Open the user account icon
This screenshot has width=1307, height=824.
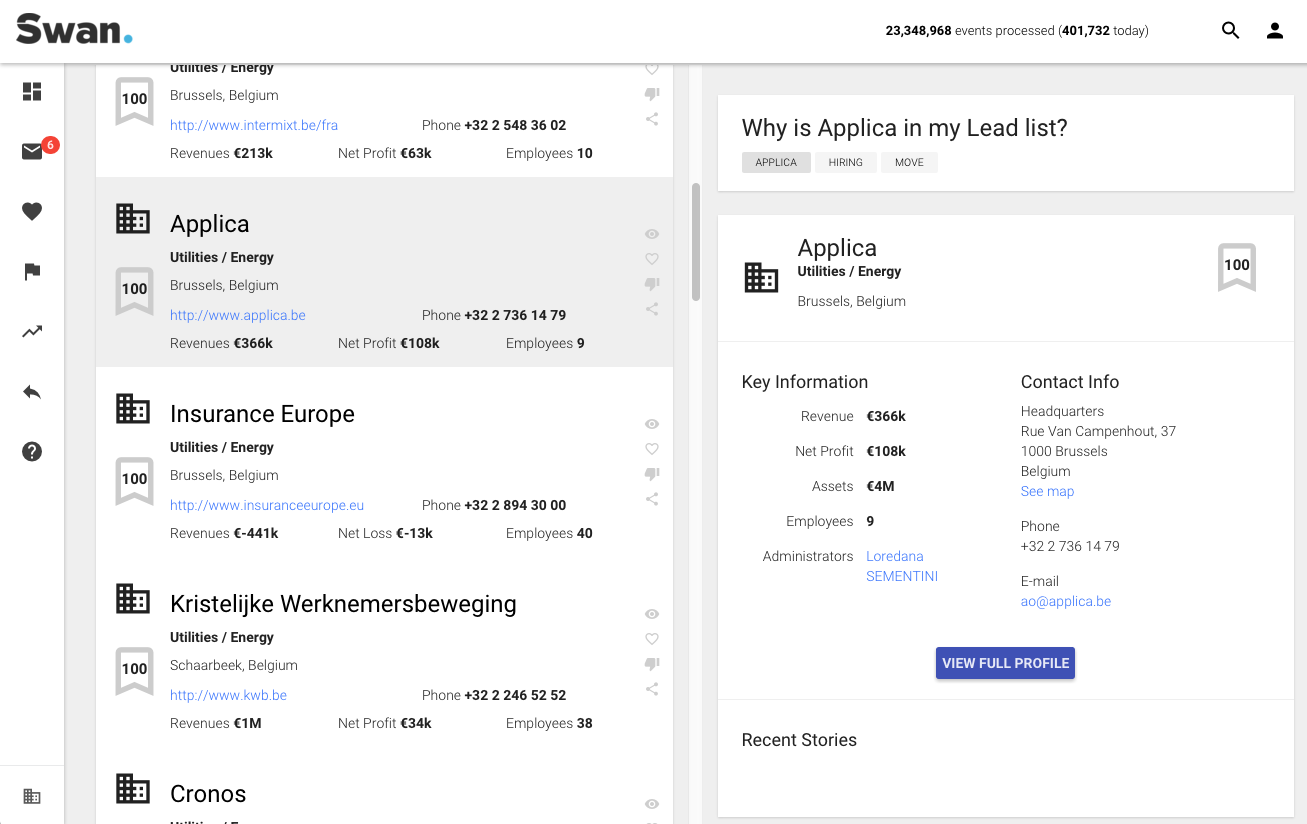pos(1275,31)
